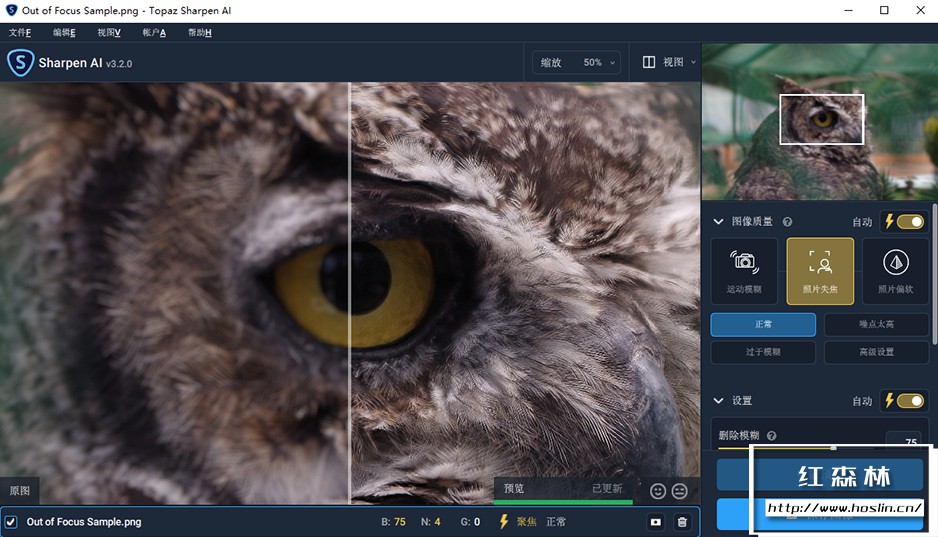Toggle the auto switch for 图像质量
Image resolution: width=938 pixels, height=537 pixels.
click(x=910, y=222)
